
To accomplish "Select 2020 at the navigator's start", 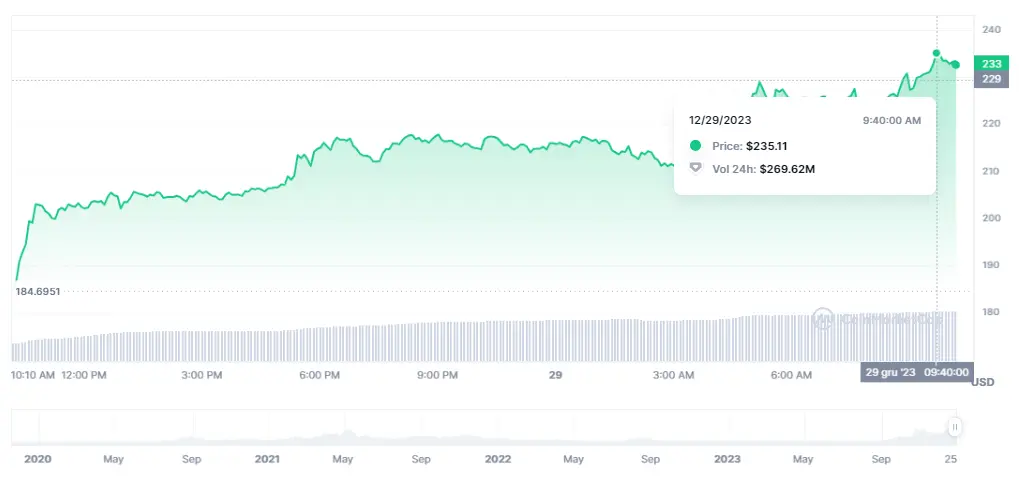I will (37, 459).
